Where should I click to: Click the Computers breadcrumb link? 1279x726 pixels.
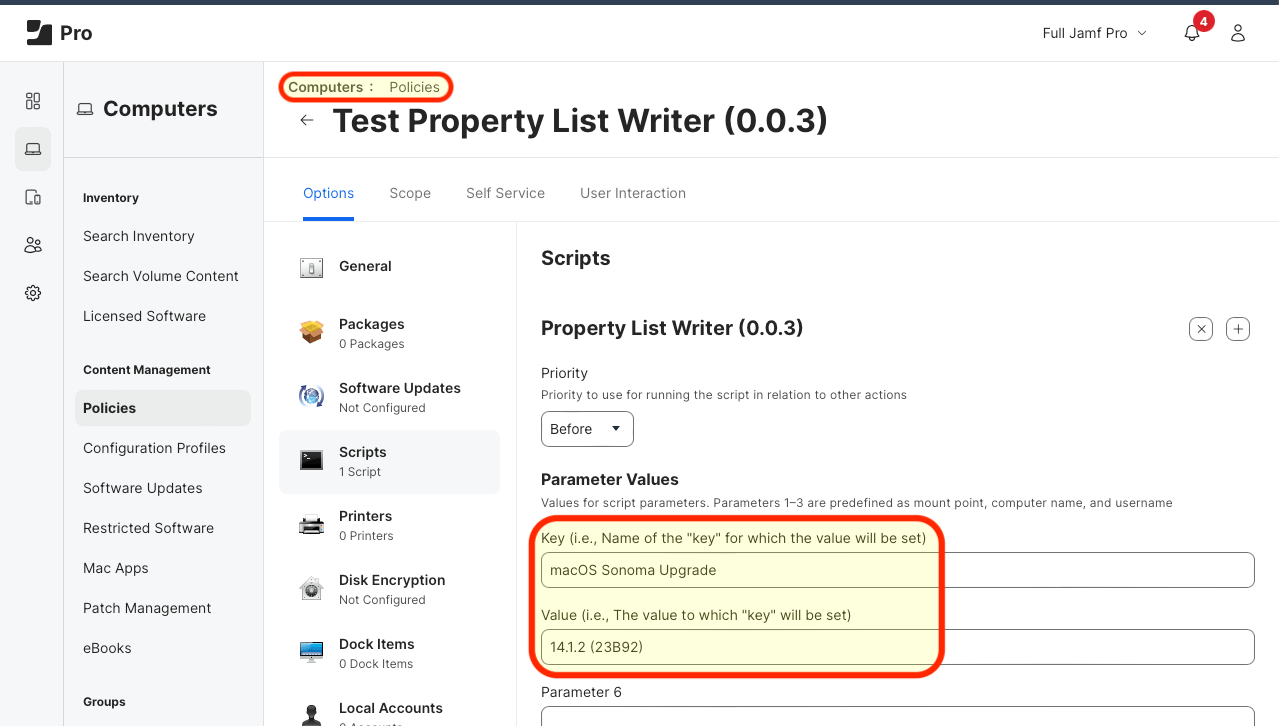pyautogui.click(x=325, y=87)
